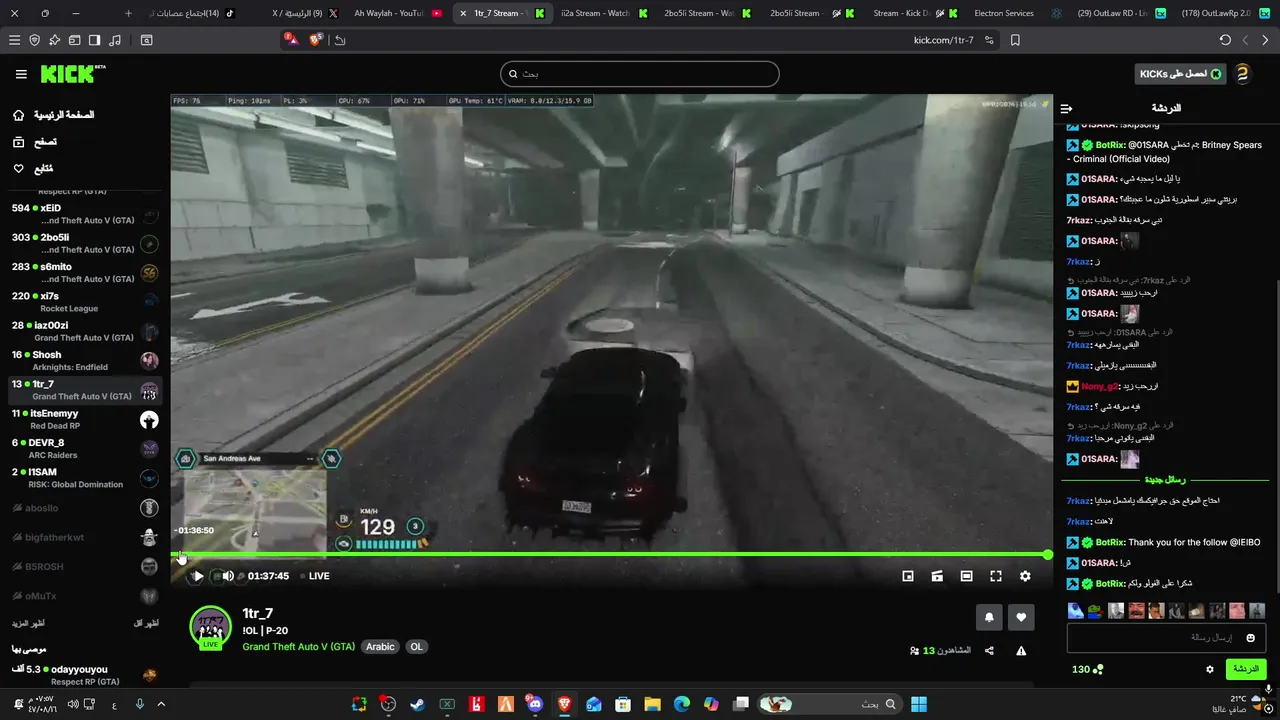Image resolution: width=1280 pixels, height=720 pixels.
Task: Open the Grand Theft Auto V category link
Action: (x=299, y=647)
